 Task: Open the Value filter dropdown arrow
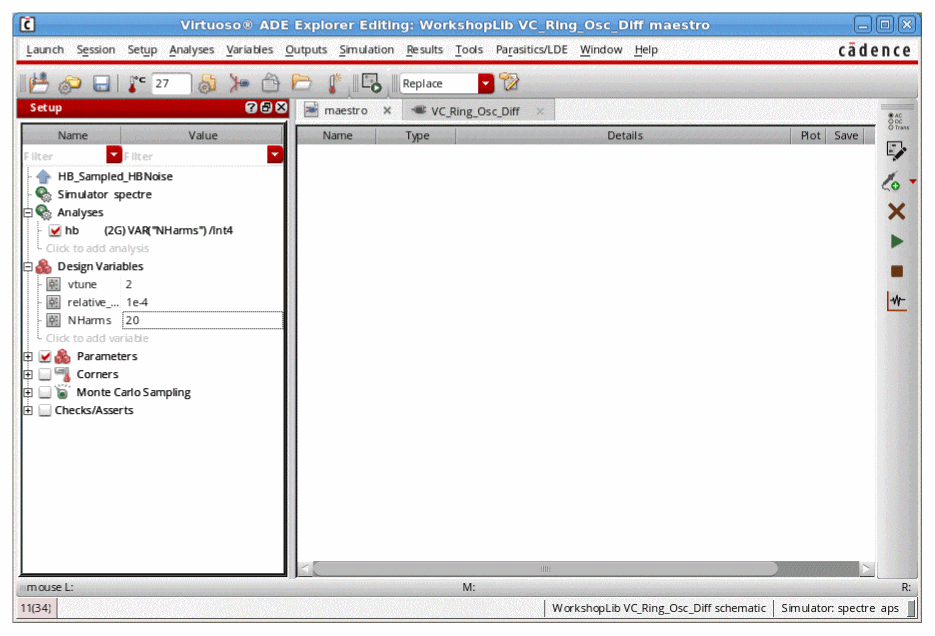274,154
